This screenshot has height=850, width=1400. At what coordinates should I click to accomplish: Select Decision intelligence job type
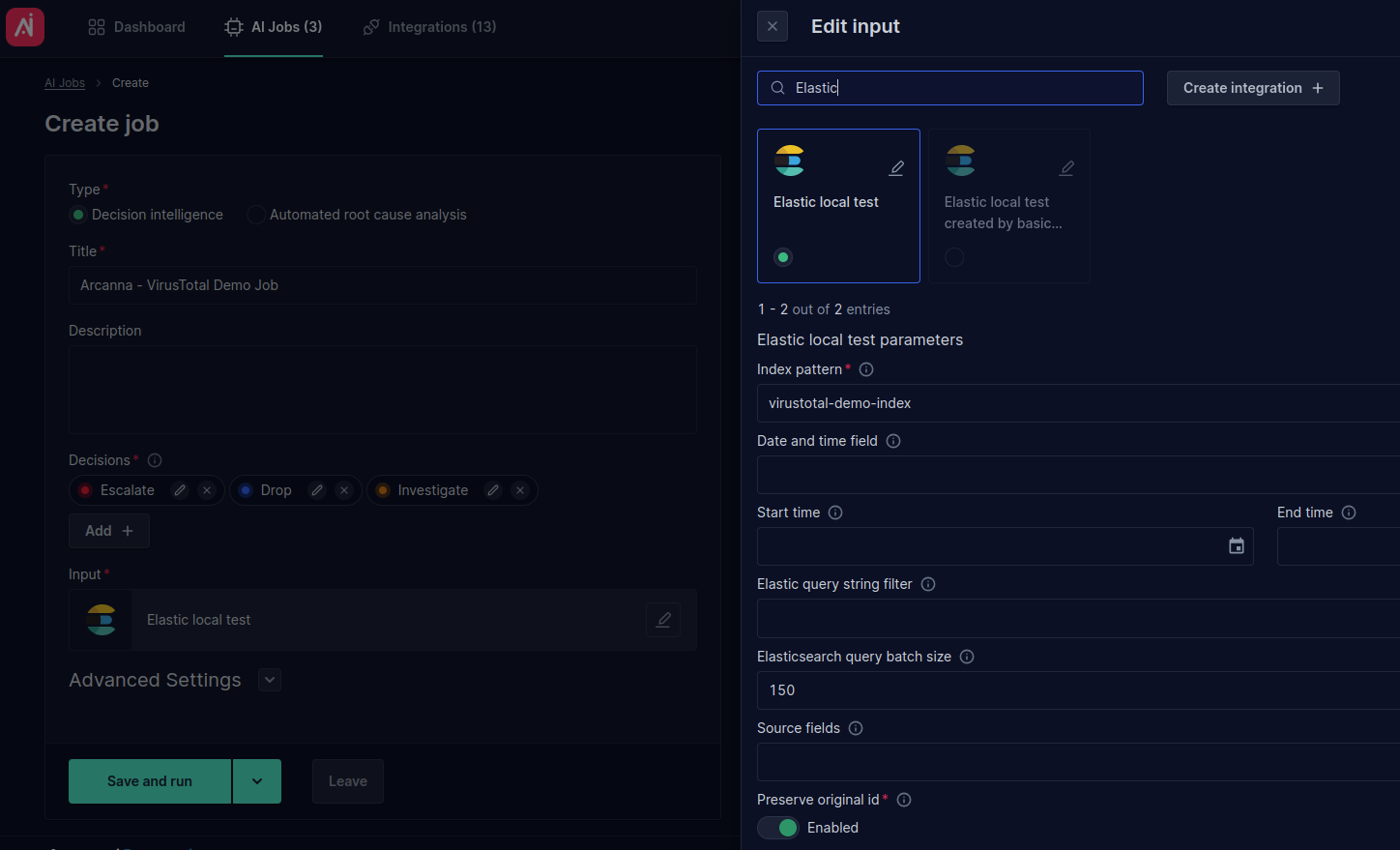point(78,215)
